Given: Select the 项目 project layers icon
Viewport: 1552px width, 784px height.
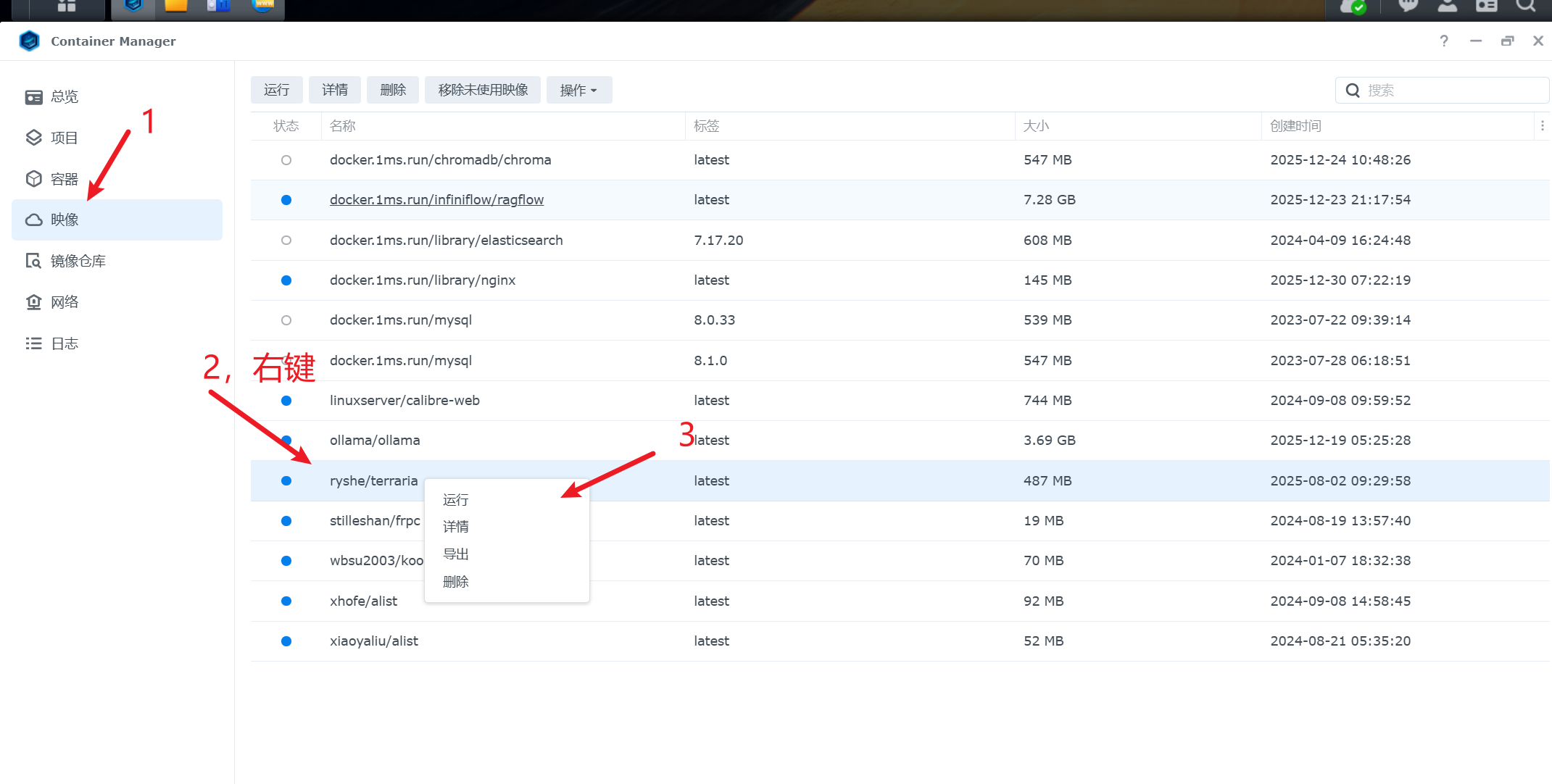Looking at the screenshot, I should point(33,138).
